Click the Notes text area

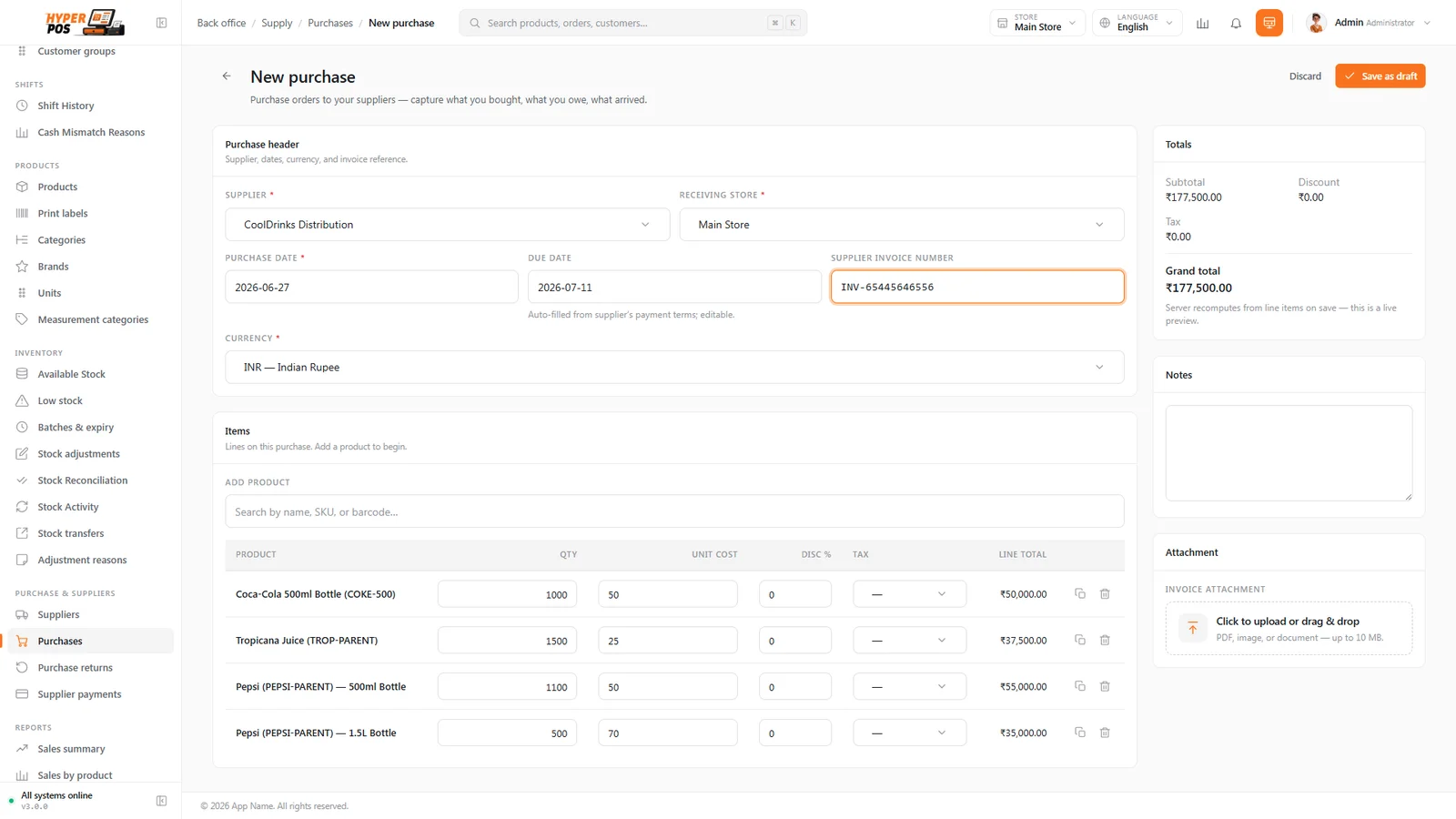click(x=1289, y=453)
